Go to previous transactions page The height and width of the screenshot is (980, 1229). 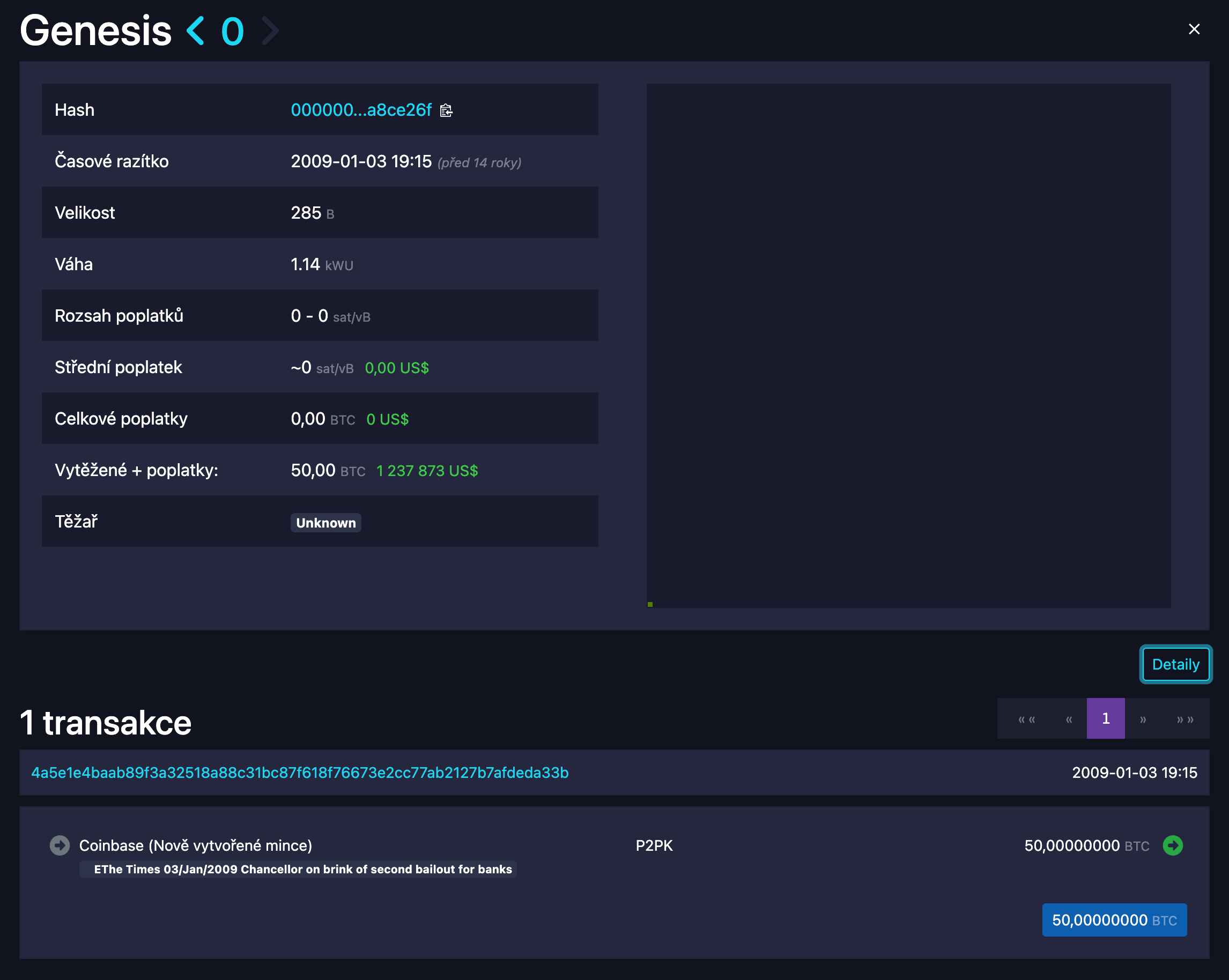point(1069,719)
